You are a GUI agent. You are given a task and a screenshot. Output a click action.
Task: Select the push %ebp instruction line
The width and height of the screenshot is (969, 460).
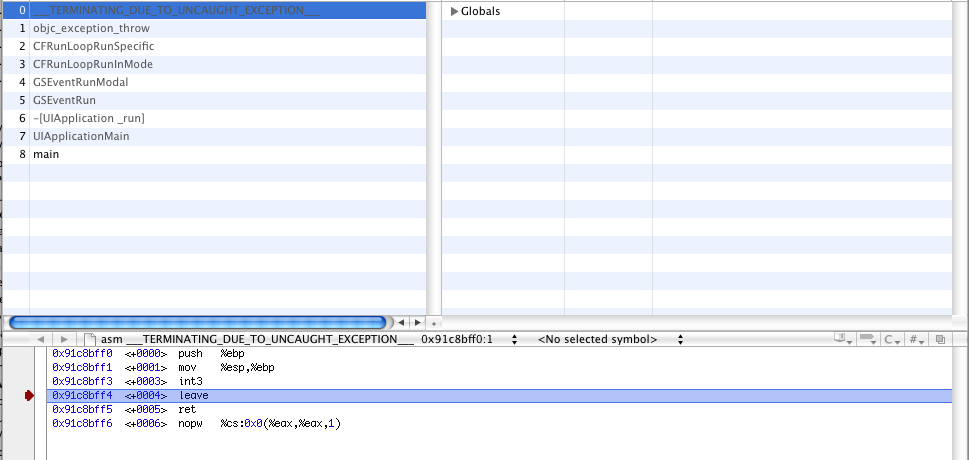499,354
